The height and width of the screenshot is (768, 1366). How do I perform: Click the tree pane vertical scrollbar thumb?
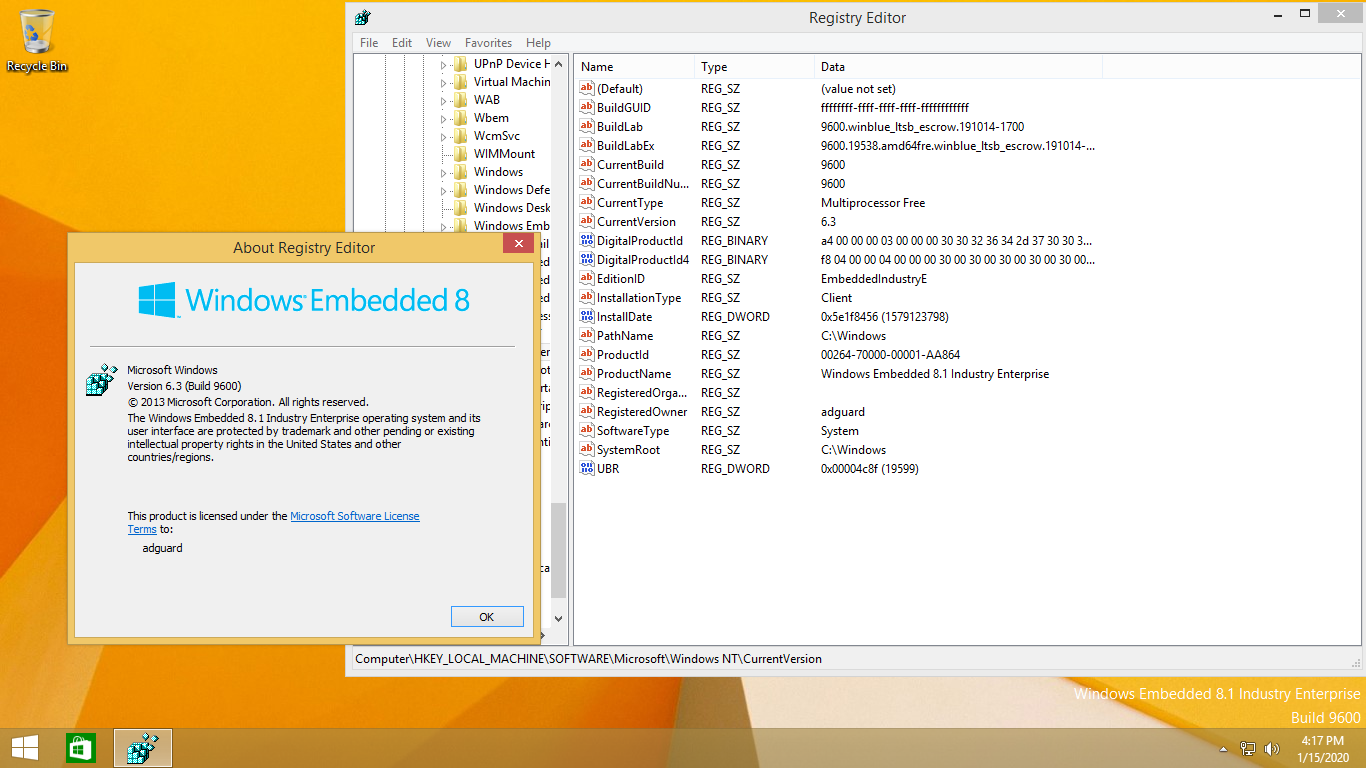558,550
